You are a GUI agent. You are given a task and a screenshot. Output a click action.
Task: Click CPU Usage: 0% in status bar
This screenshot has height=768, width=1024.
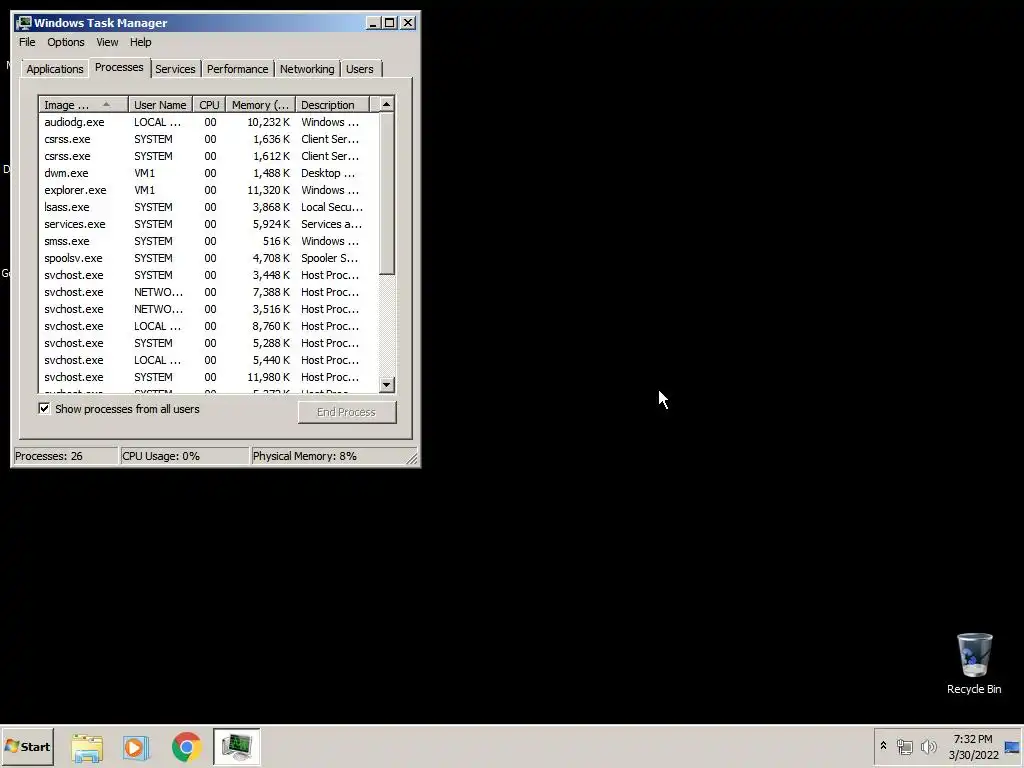(185, 456)
